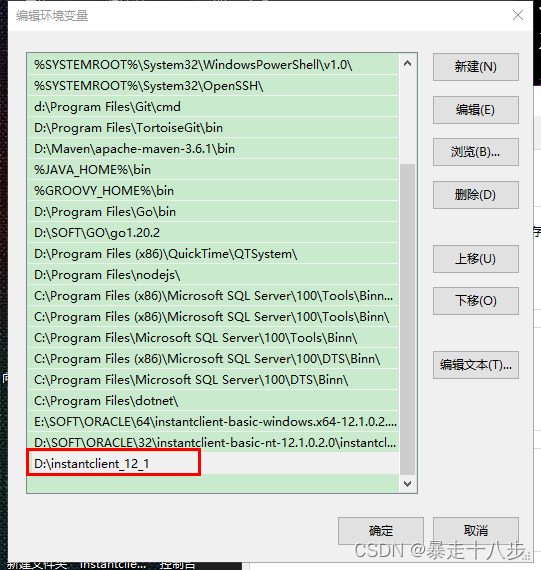Move entry up with 上移(U)
This screenshot has width=541, height=570.
(x=476, y=259)
